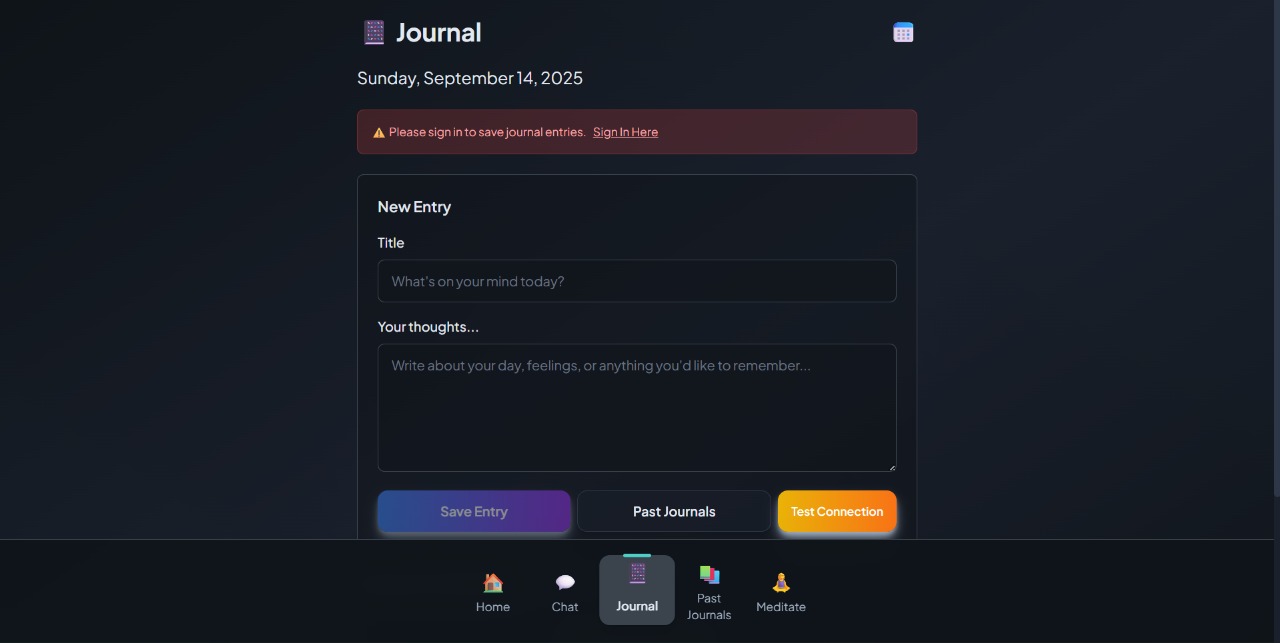Click the Title label above the input
The height and width of the screenshot is (643, 1280).
coord(391,243)
